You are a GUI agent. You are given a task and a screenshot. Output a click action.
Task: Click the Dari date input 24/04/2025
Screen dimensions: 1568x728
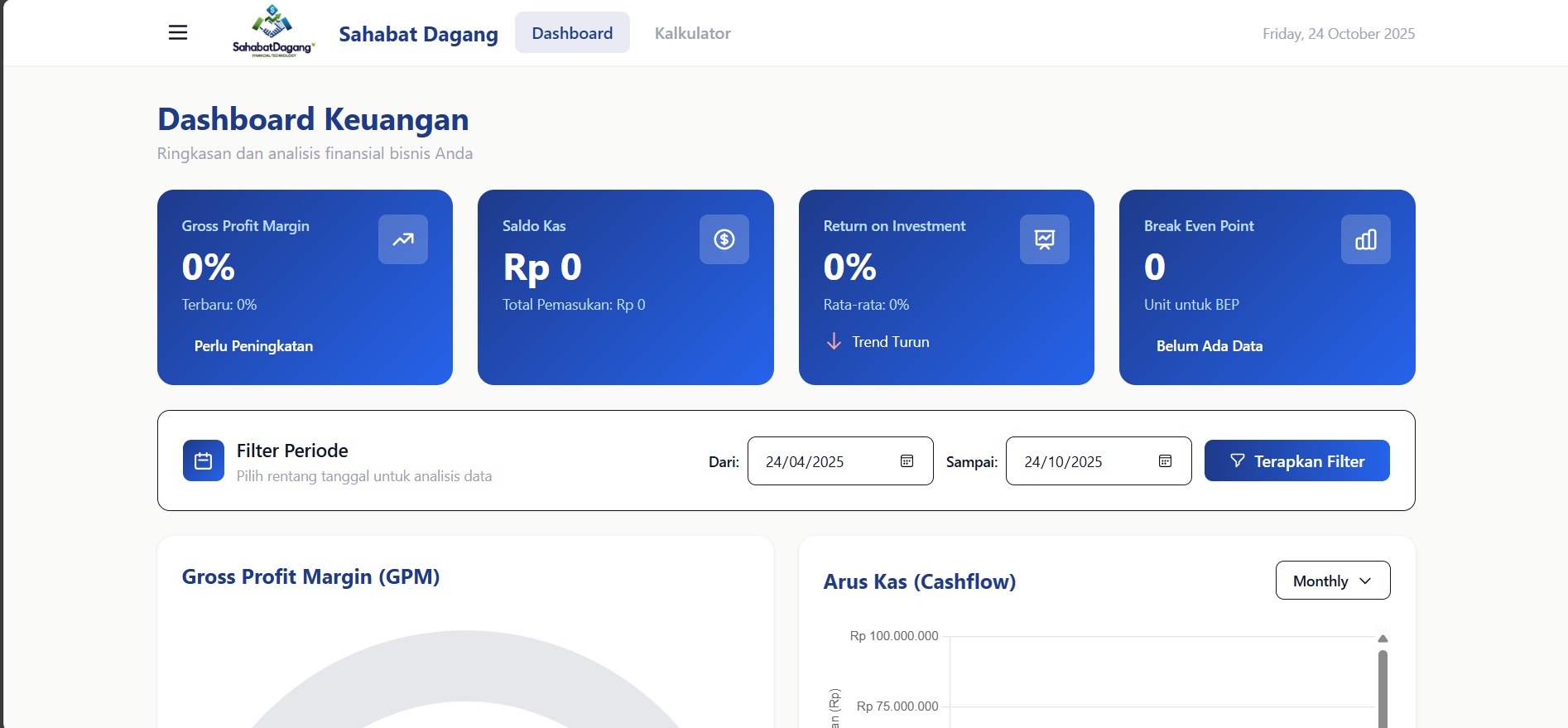coord(840,461)
